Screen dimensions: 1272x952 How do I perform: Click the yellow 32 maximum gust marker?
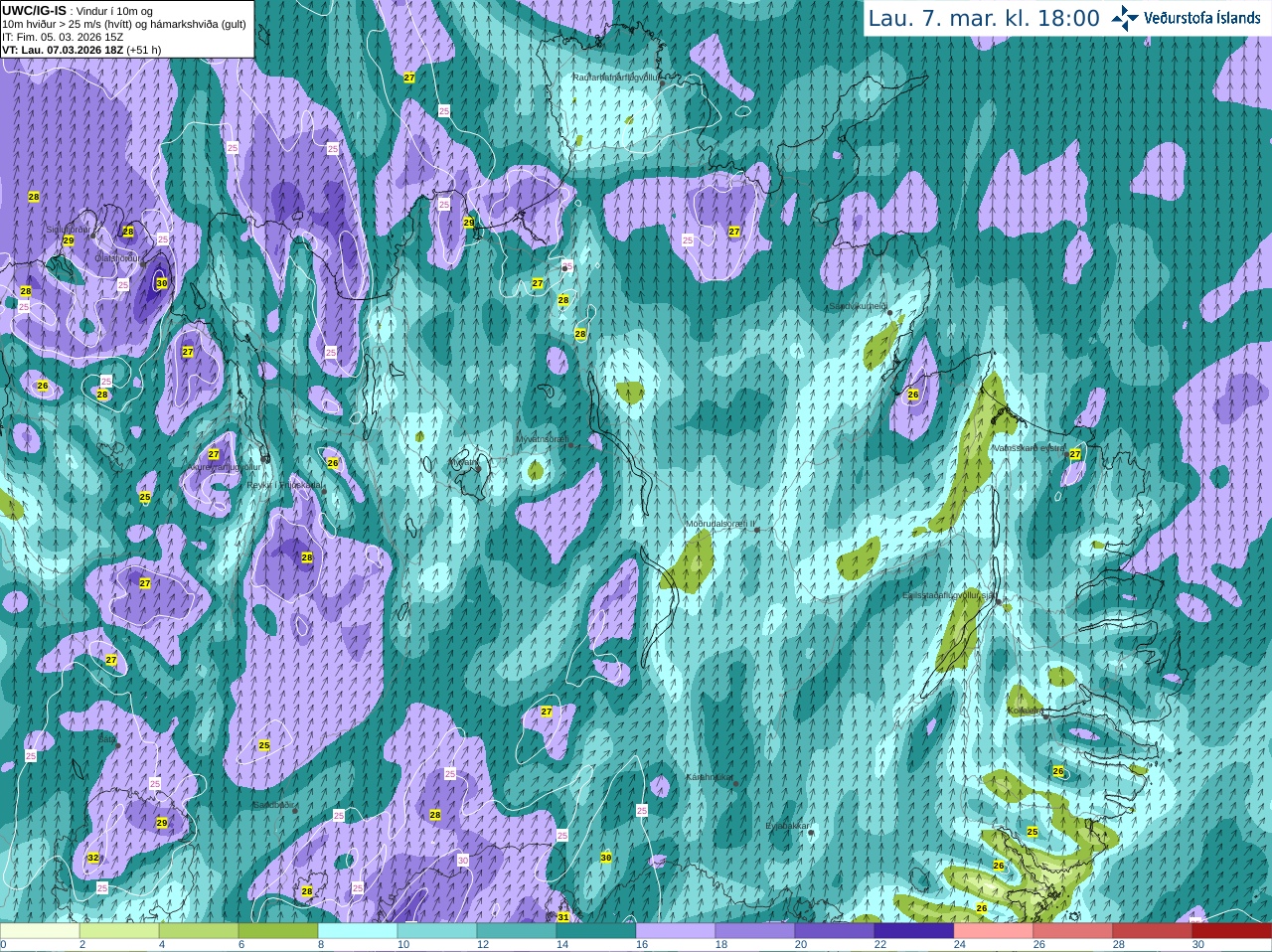[x=93, y=858]
